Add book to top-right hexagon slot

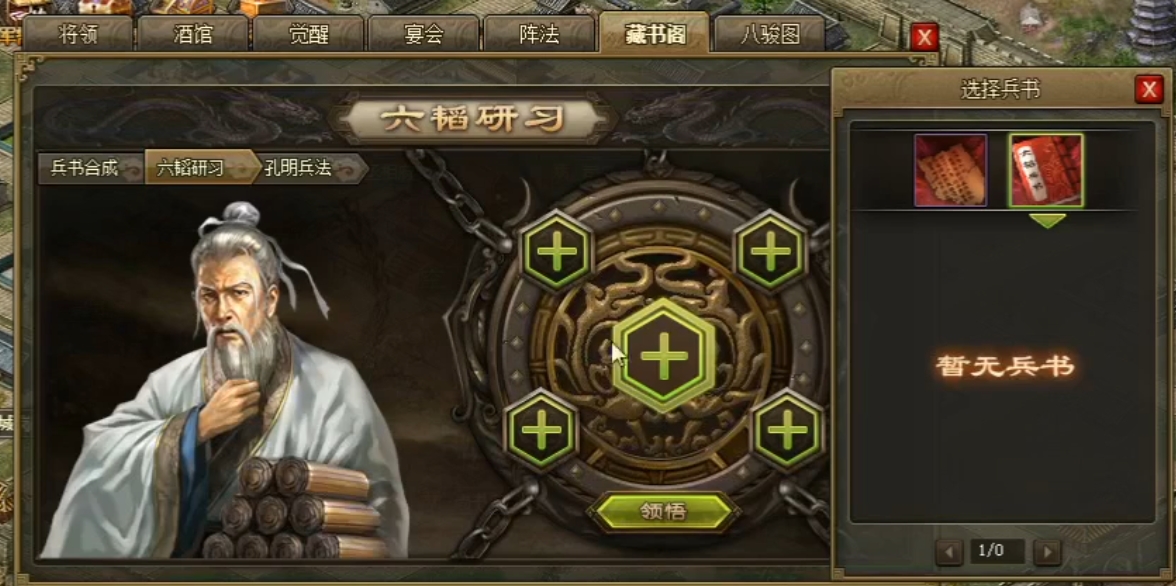[x=770, y=251]
